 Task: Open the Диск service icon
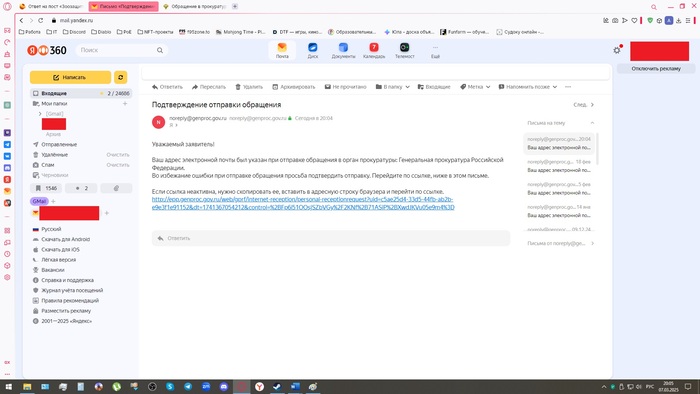point(313,50)
